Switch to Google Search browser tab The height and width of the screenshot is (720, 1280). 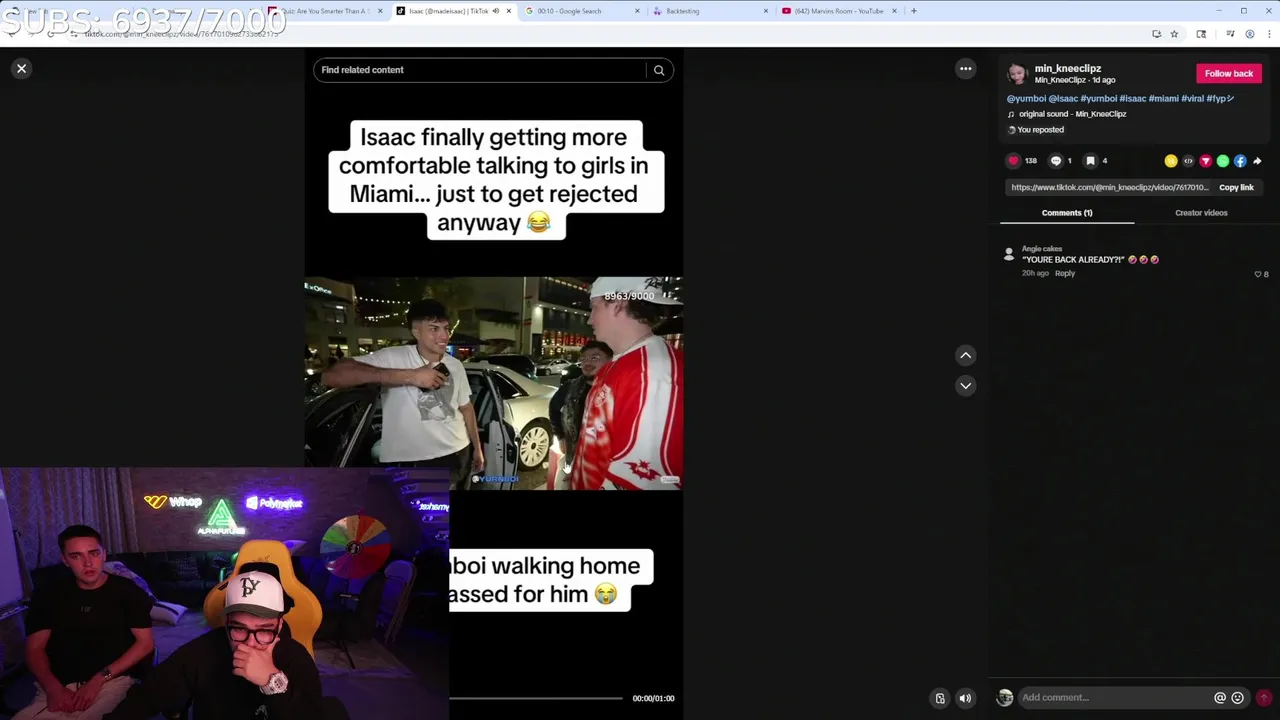pos(583,11)
